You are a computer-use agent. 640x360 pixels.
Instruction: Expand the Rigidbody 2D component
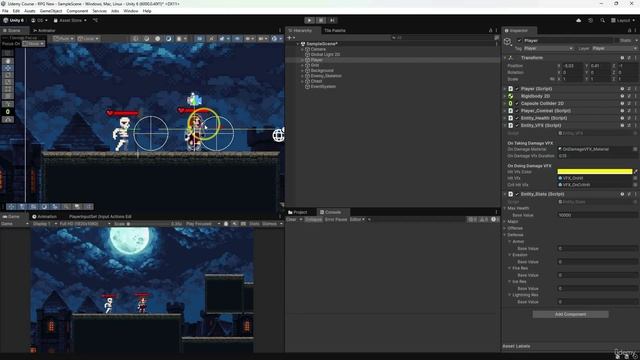pos(505,96)
